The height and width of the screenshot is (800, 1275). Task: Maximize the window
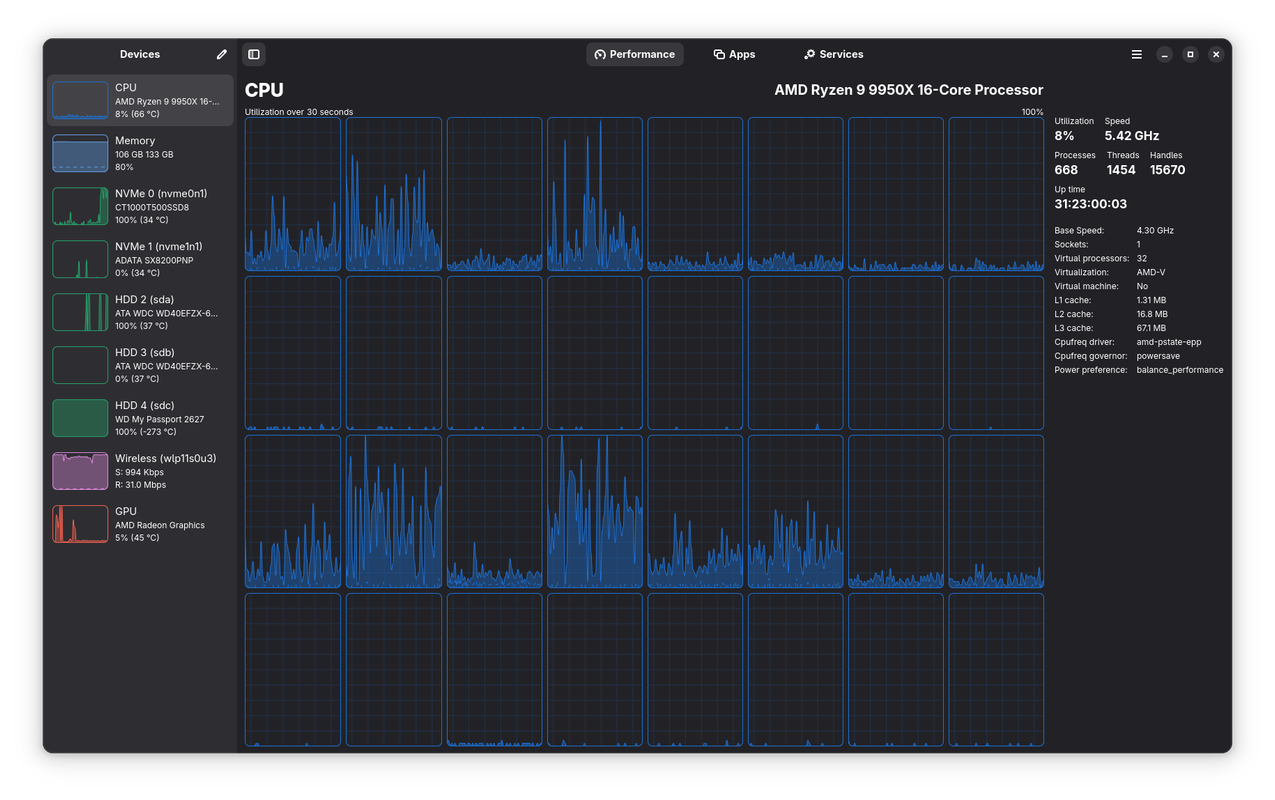tap(1190, 54)
